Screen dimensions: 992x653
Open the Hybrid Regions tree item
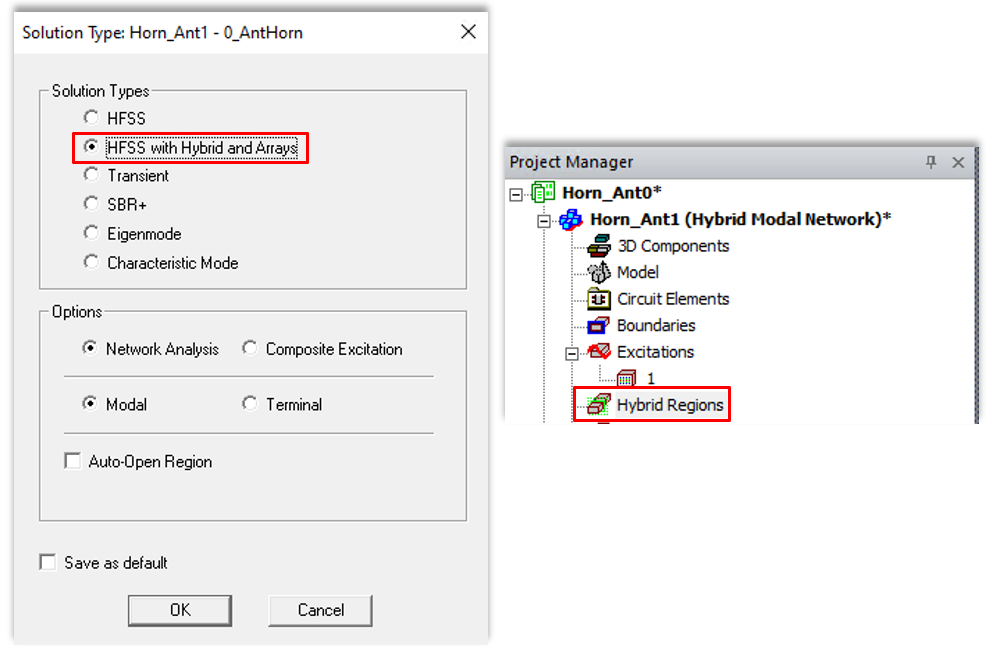coord(670,405)
